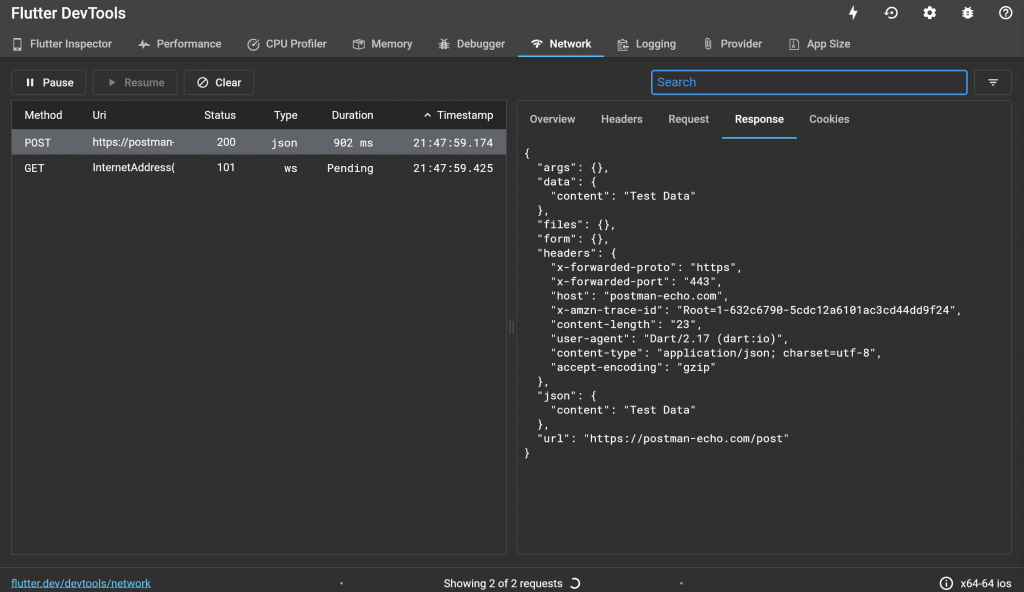The height and width of the screenshot is (592, 1024).
Task: Select the Network tab
Action: [561, 44]
